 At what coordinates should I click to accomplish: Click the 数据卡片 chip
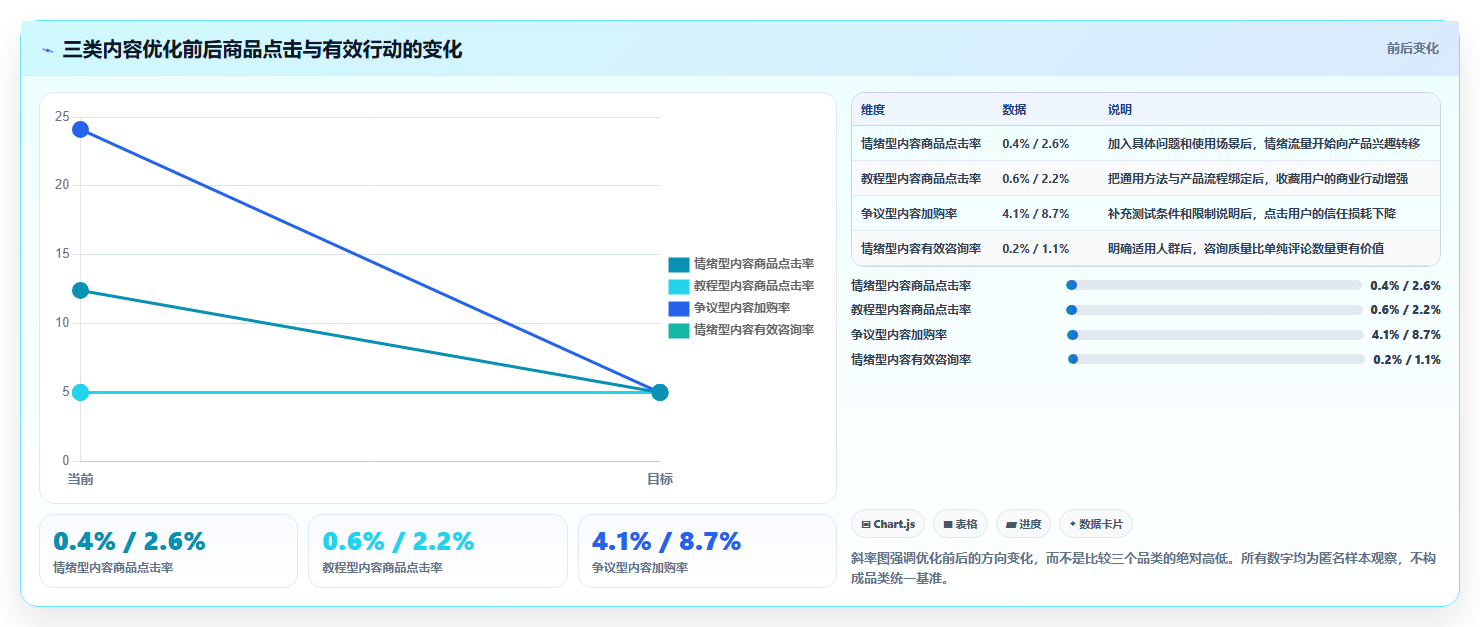(x=1096, y=524)
